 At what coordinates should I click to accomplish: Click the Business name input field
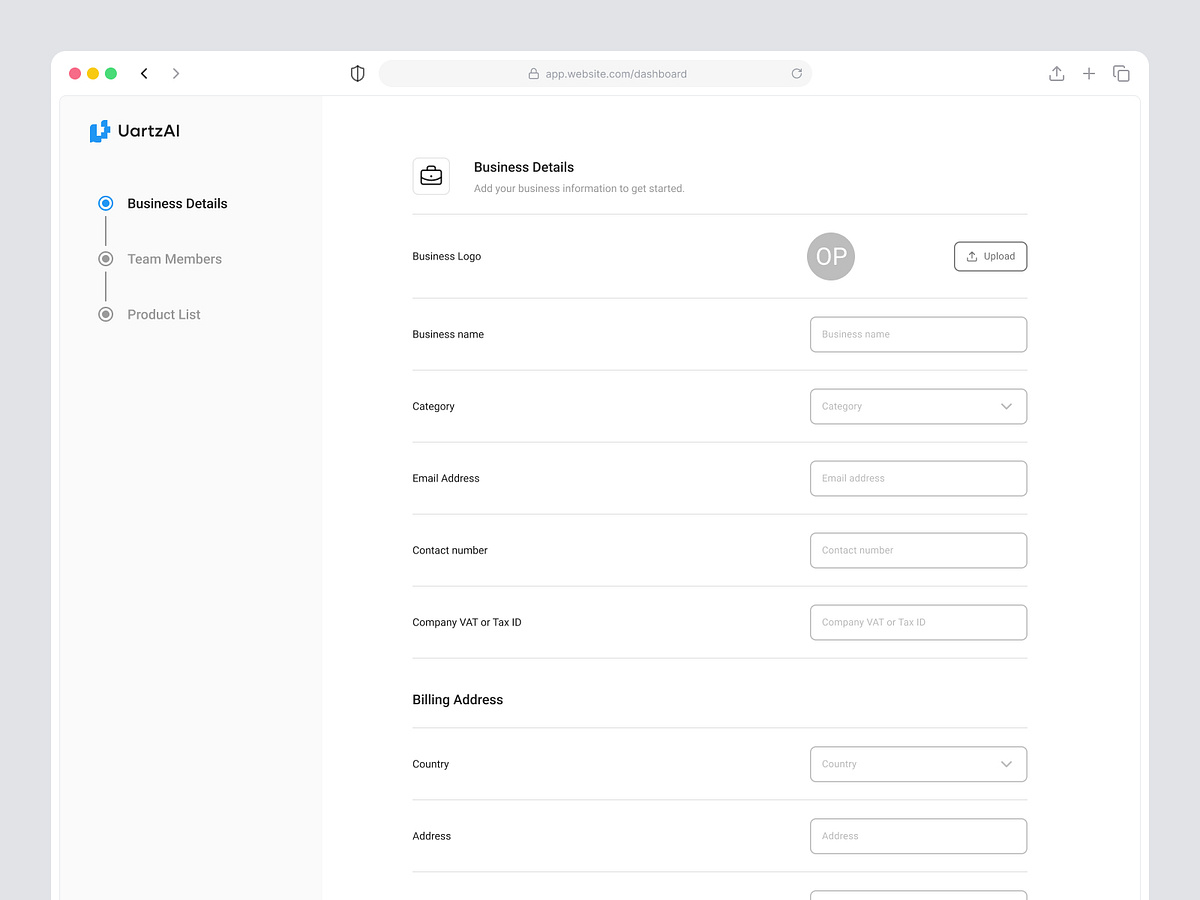coord(918,334)
